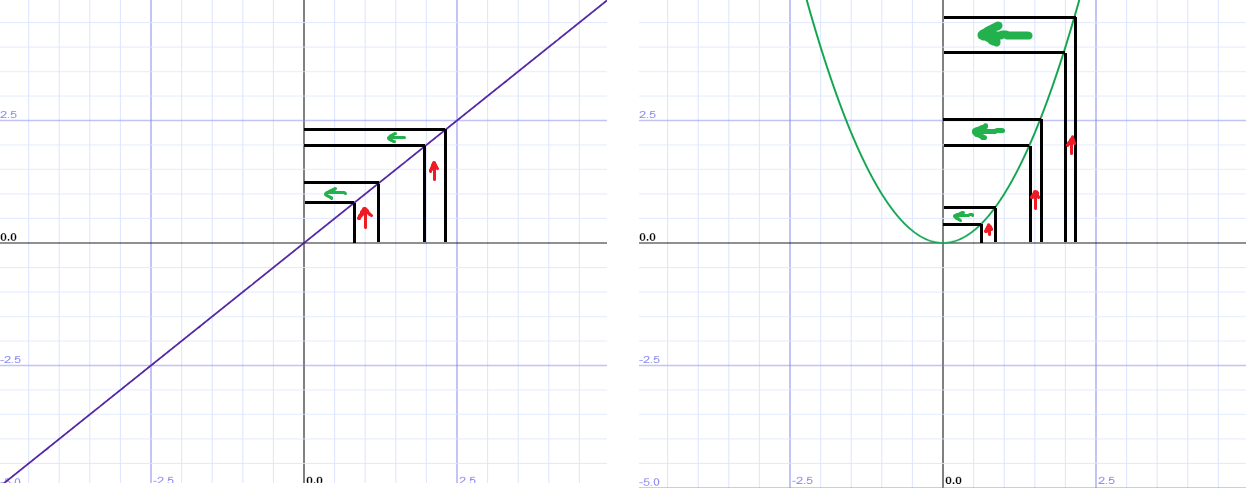Screen dimensions: 1246x492
Task: Click the 2.5 y-axis label on the parabola graph
Action: (x=647, y=115)
